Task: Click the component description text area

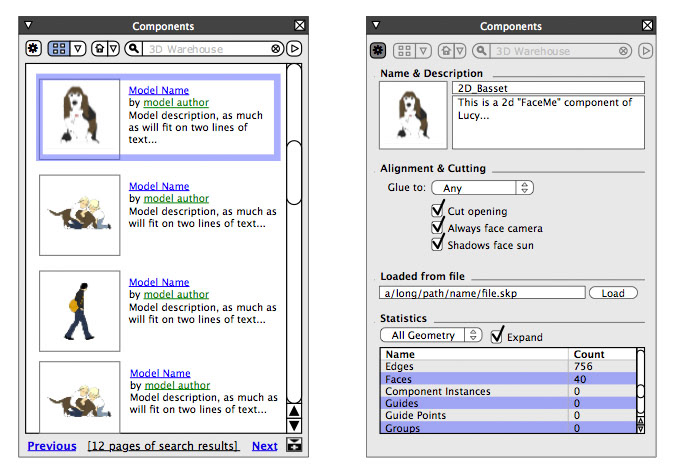Action: point(548,122)
